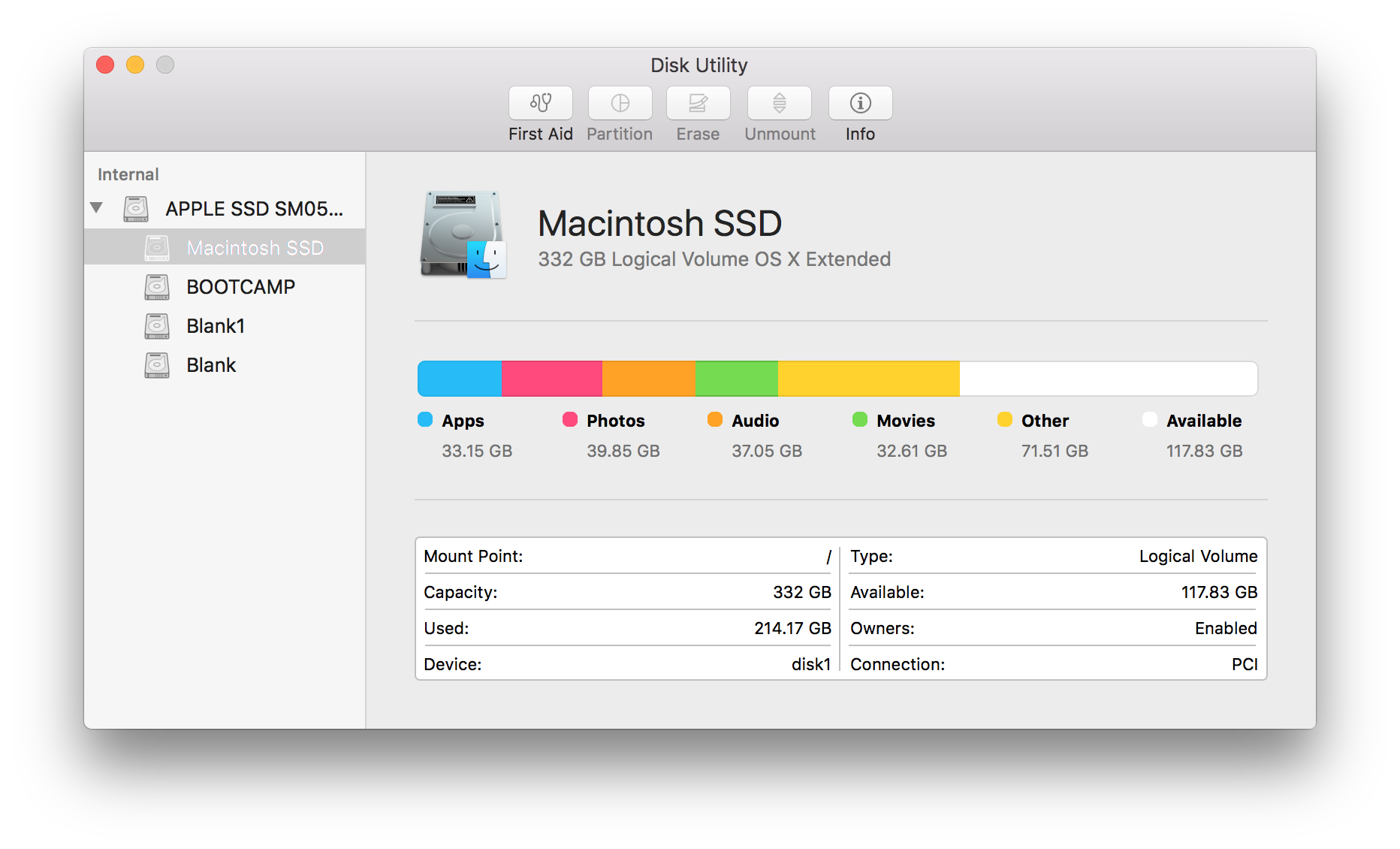Click the Macintosh SSD volume title heading
Screen dimensions: 1400x849
tap(660, 223)
